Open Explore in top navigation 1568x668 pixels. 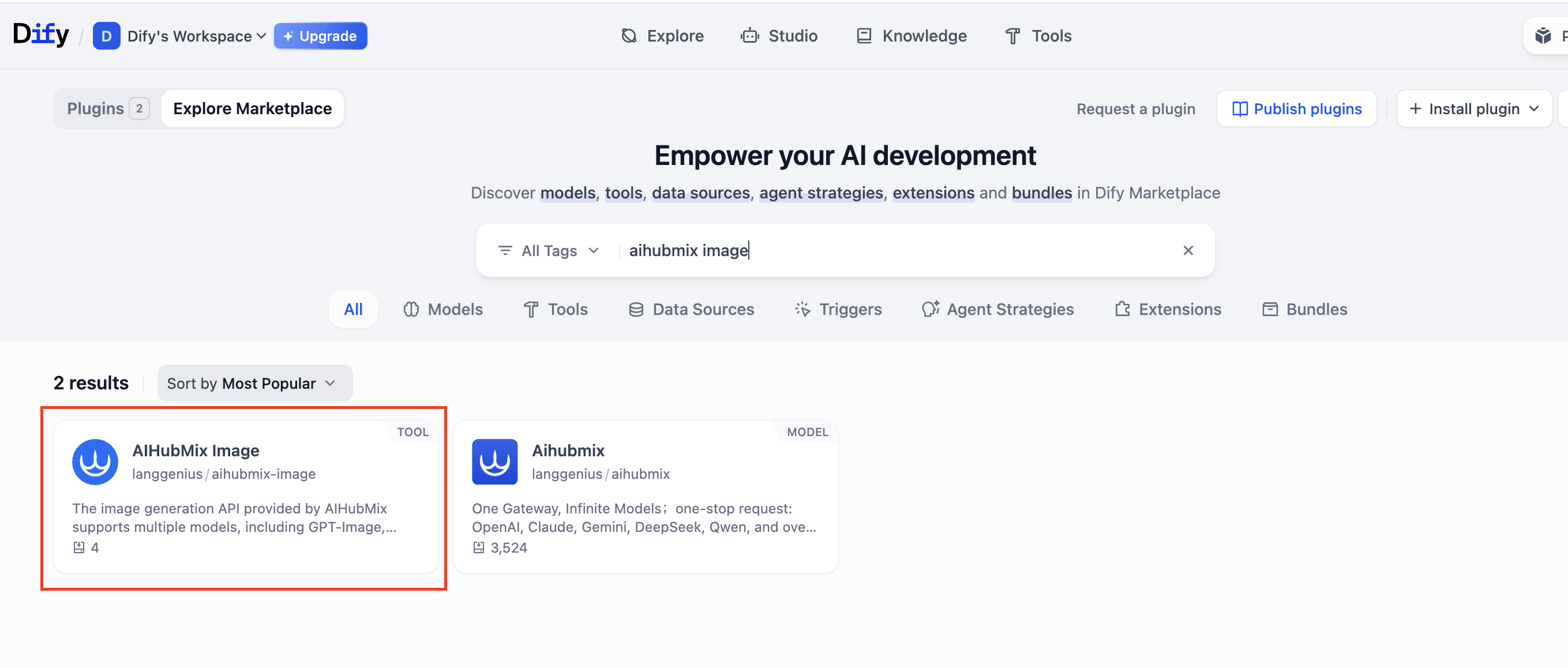click(x=662, y=36)
